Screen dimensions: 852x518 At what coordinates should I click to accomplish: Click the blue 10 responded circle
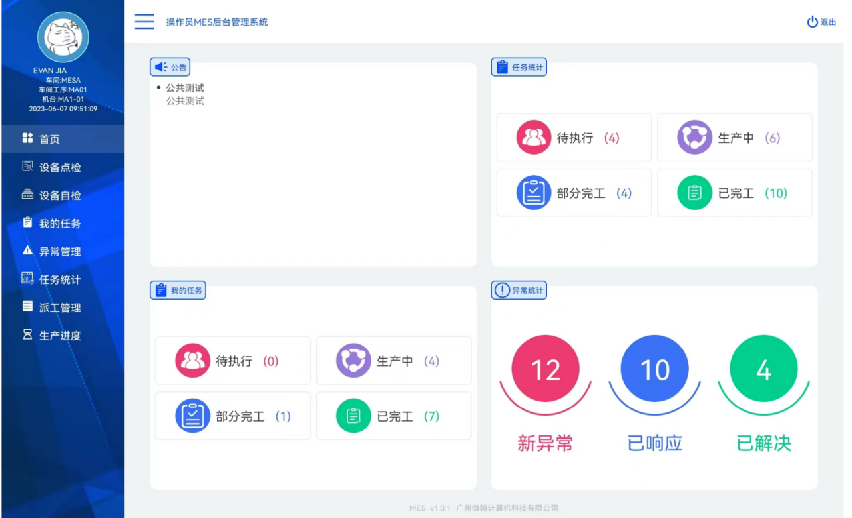tap(655, 369)
